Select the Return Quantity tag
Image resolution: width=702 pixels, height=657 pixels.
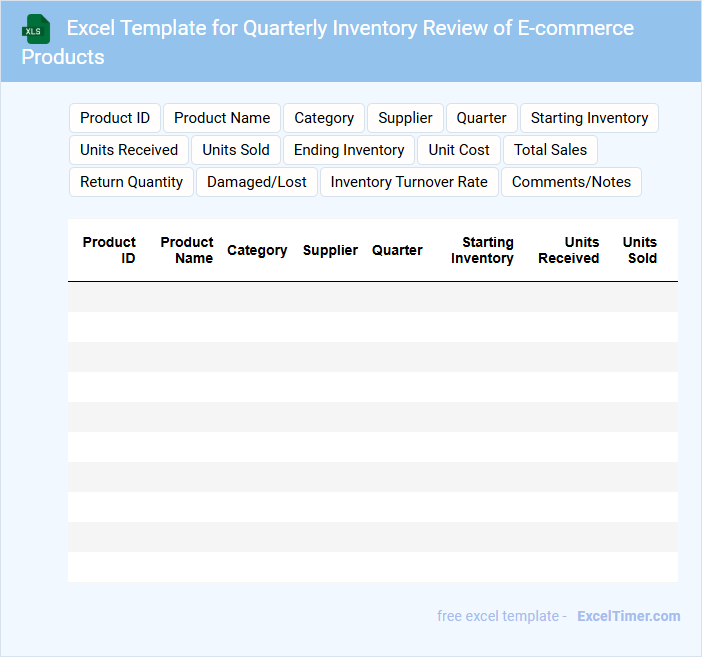[x=131, y=182]
